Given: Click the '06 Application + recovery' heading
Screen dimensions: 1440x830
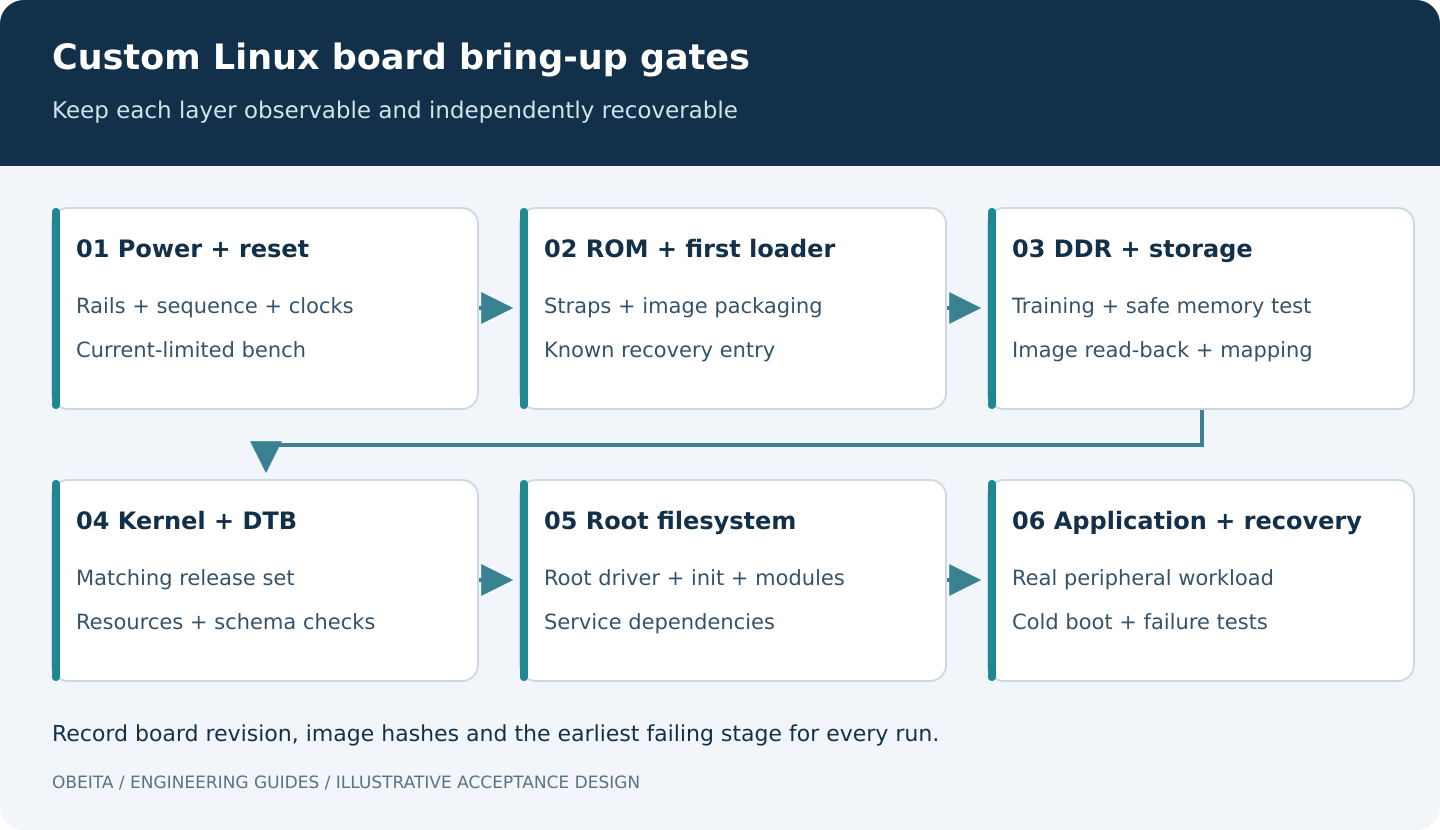Looking at the screenshot, I should tap(1186, 521).
